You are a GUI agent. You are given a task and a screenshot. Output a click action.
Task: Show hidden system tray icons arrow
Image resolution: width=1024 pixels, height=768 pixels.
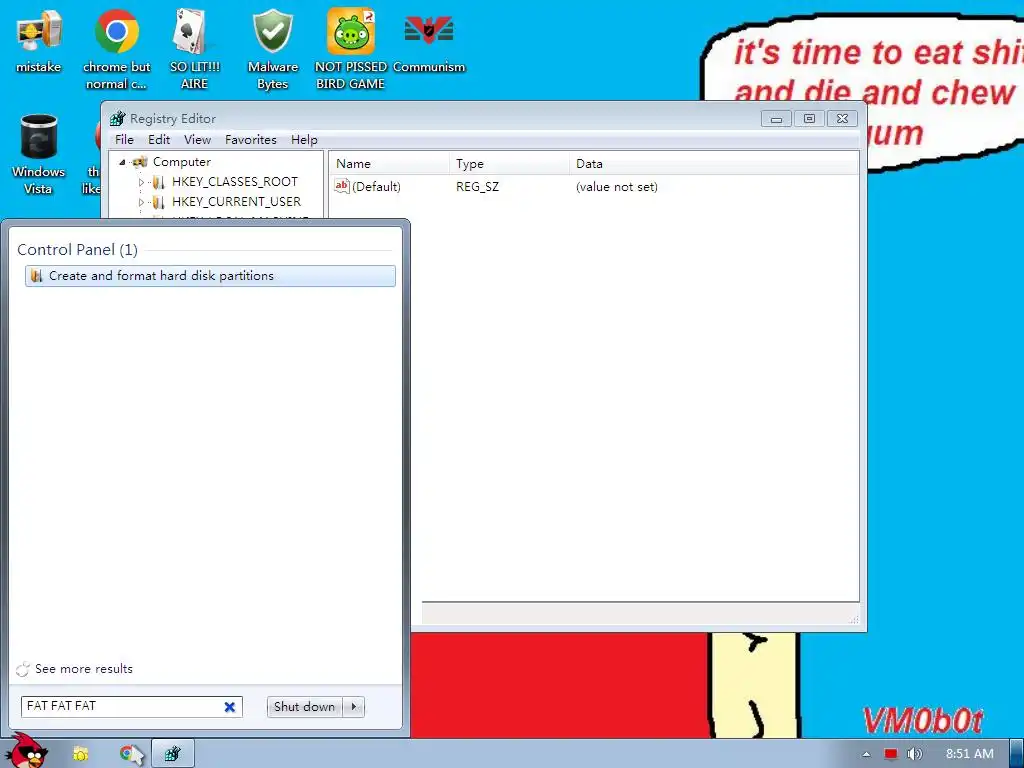pyautogui.click(x=866, y=754)
